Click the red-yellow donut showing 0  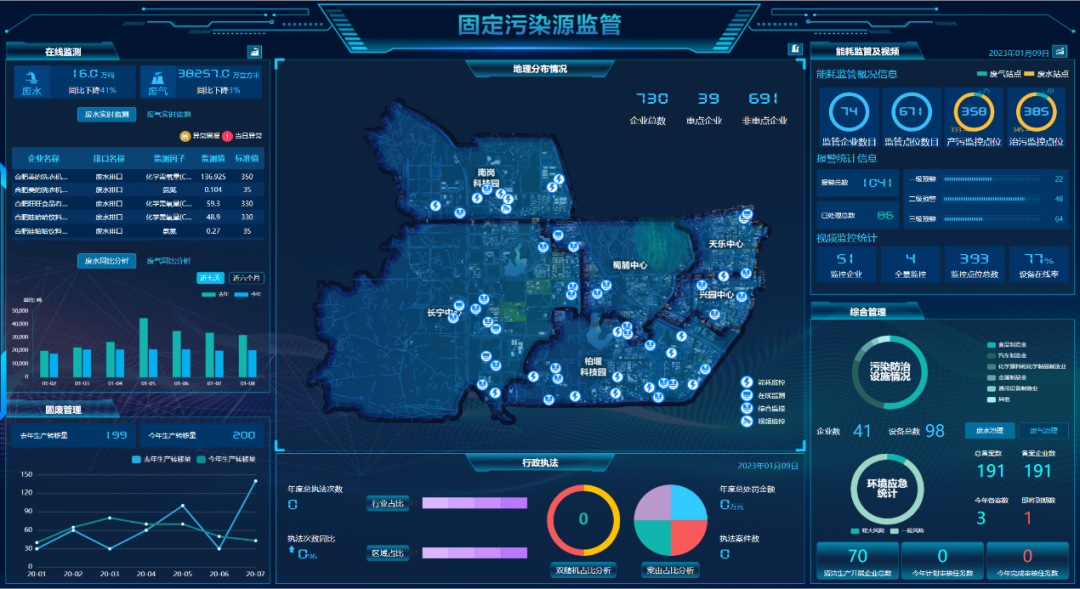coord(583,520)
